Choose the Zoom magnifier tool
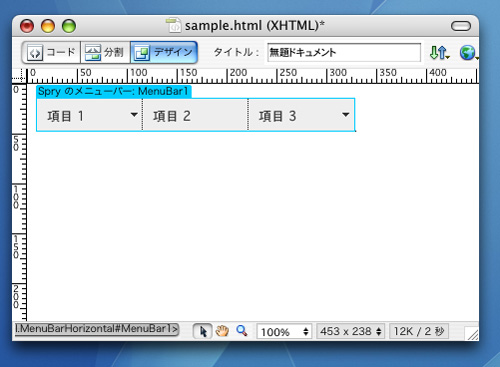The height and width of the screenshot is (367, 500). 242,331
